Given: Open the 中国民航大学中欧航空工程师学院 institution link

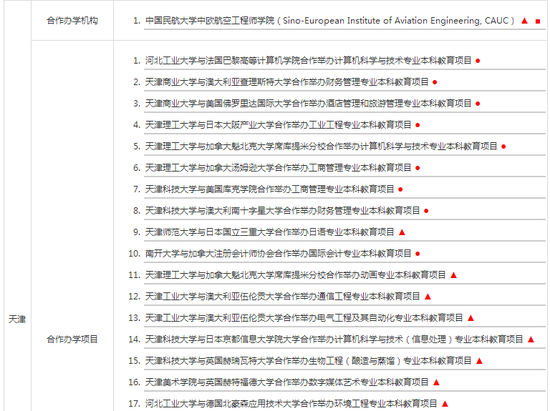Looking at the screenshot, I should (330, 21).
